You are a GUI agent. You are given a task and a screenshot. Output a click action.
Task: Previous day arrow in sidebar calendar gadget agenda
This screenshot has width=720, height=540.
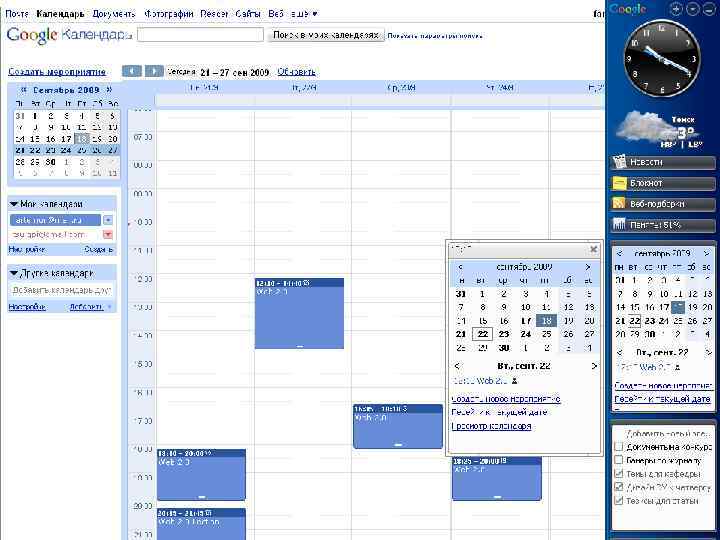[619, 353]
